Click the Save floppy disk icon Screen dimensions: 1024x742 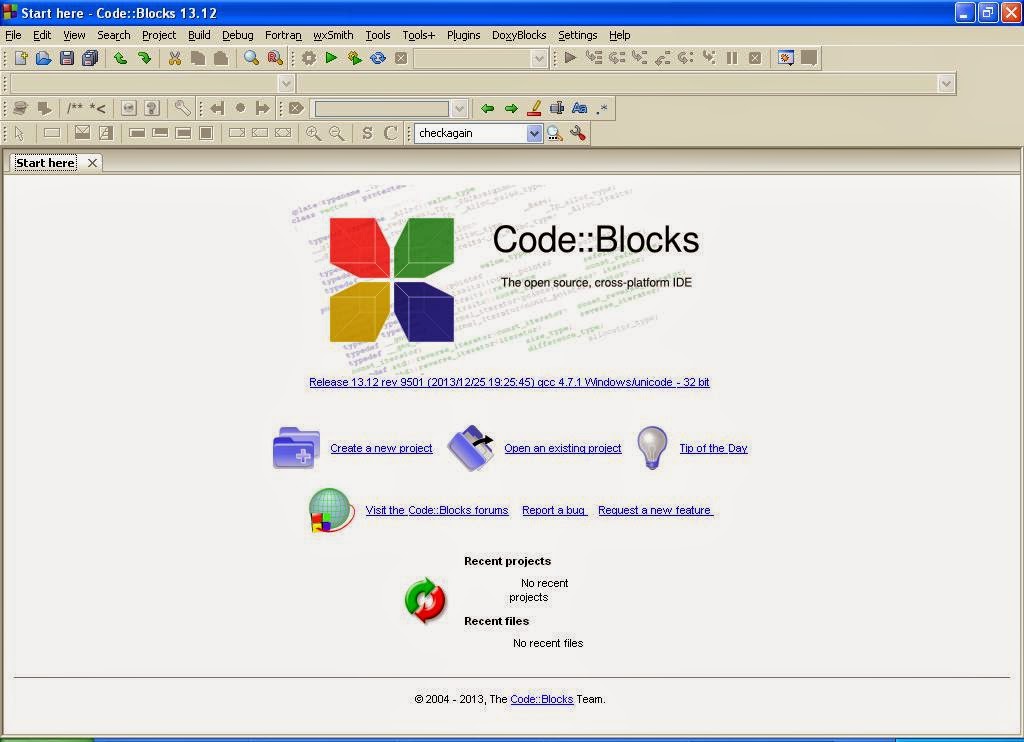coord(67,58)
